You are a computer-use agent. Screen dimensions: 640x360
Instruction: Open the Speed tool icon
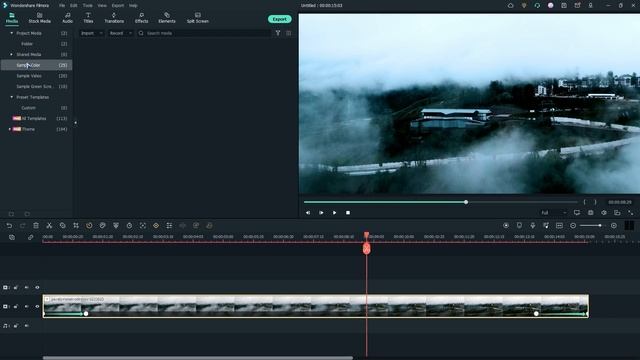point(89,225)
